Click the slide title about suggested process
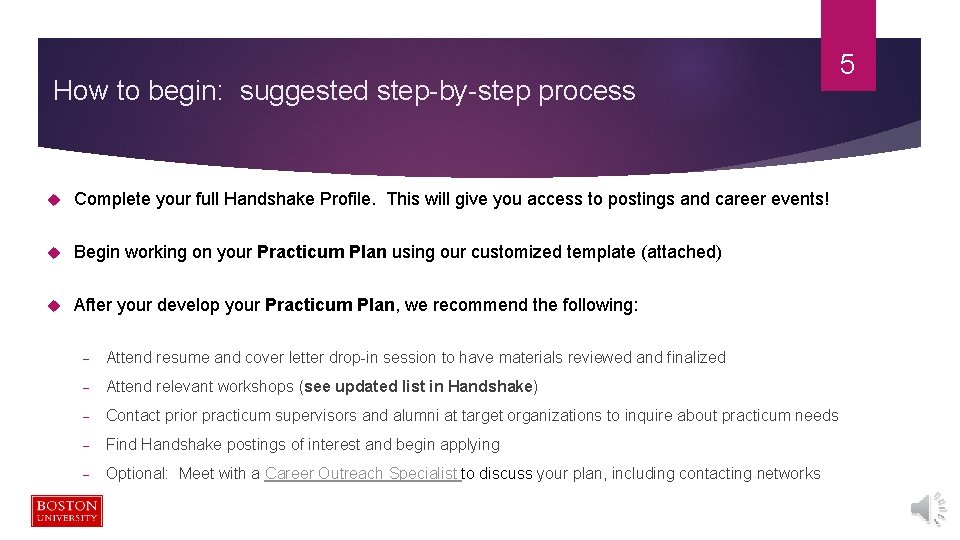 [344, 91]
